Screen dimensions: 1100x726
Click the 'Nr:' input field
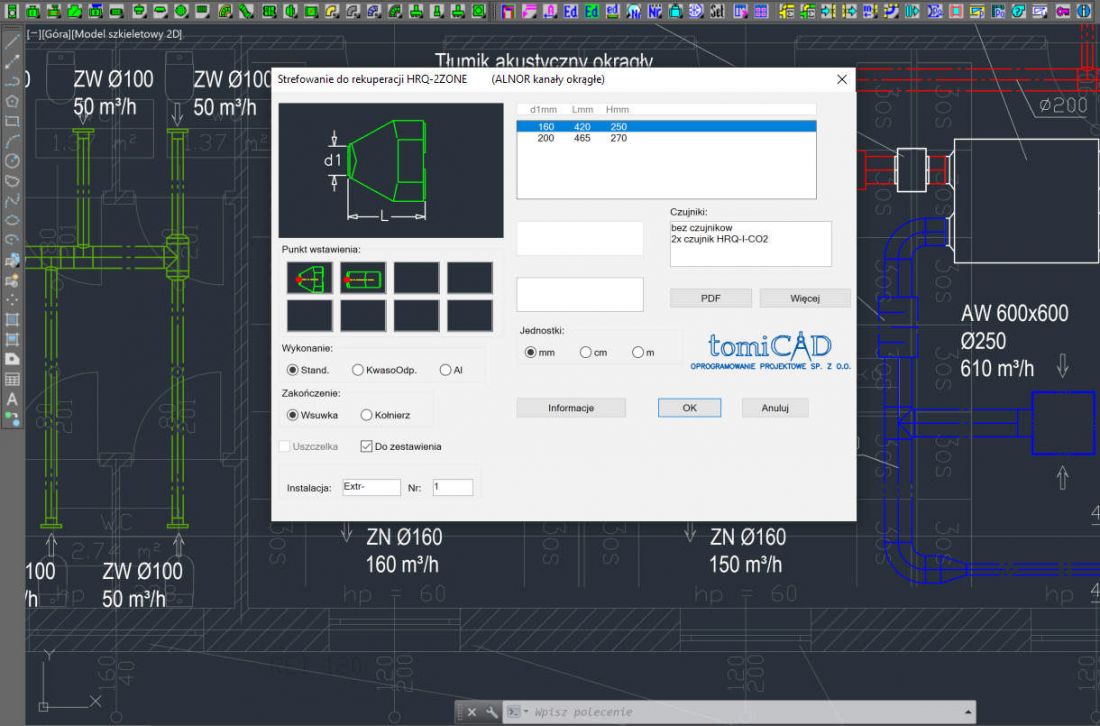point(452,487)
